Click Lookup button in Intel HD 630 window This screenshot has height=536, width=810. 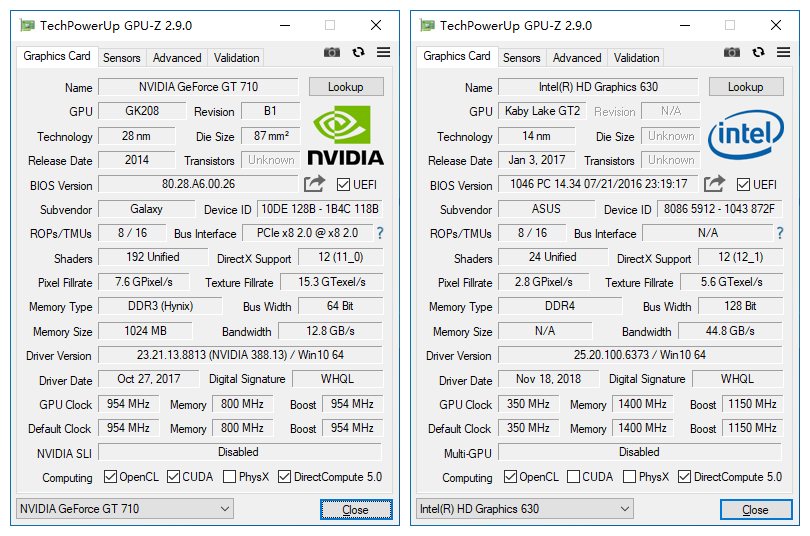point(746,87)
